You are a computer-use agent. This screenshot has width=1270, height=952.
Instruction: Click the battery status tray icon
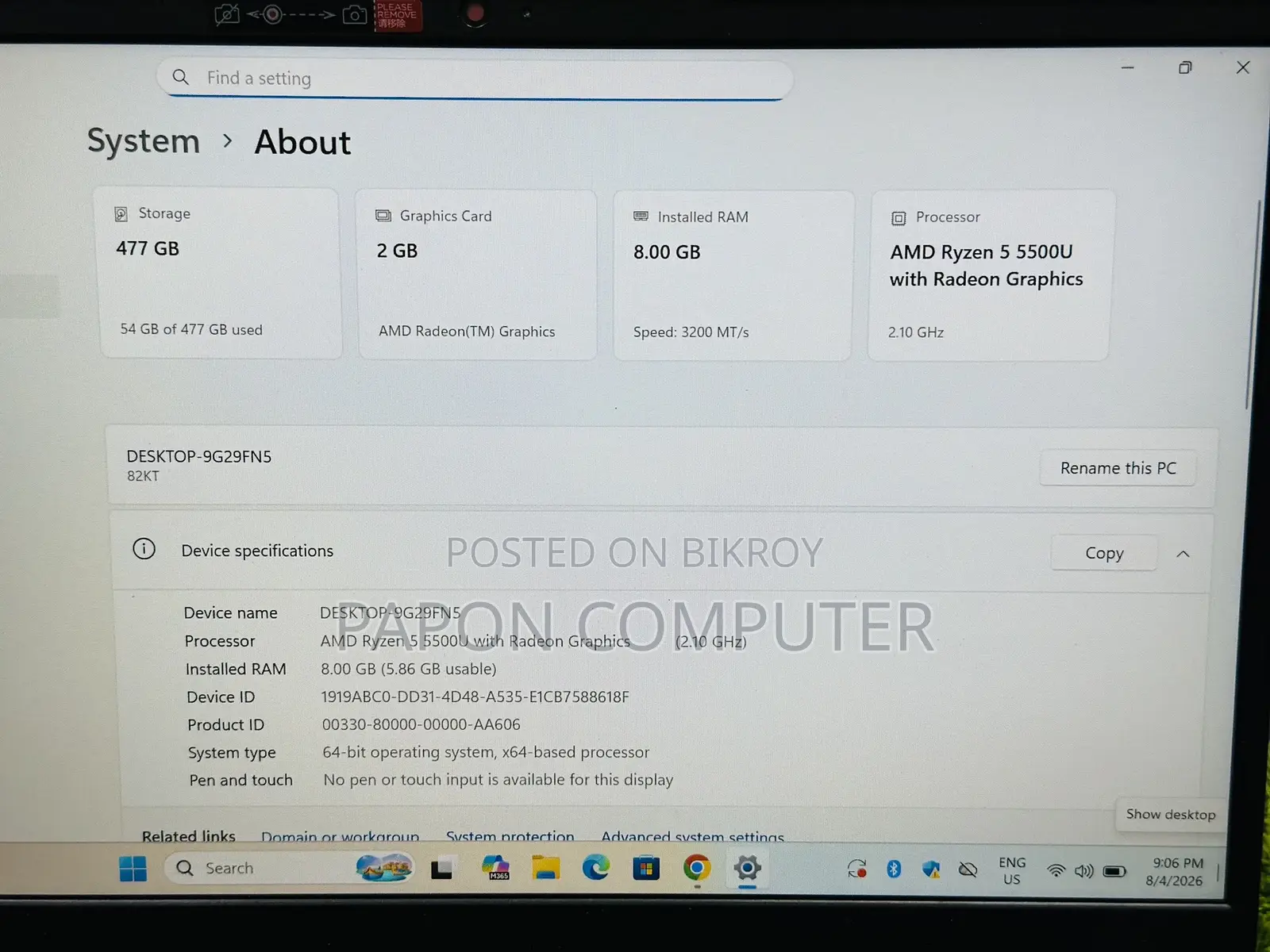pyautogui.click(x=1114, y=871)
